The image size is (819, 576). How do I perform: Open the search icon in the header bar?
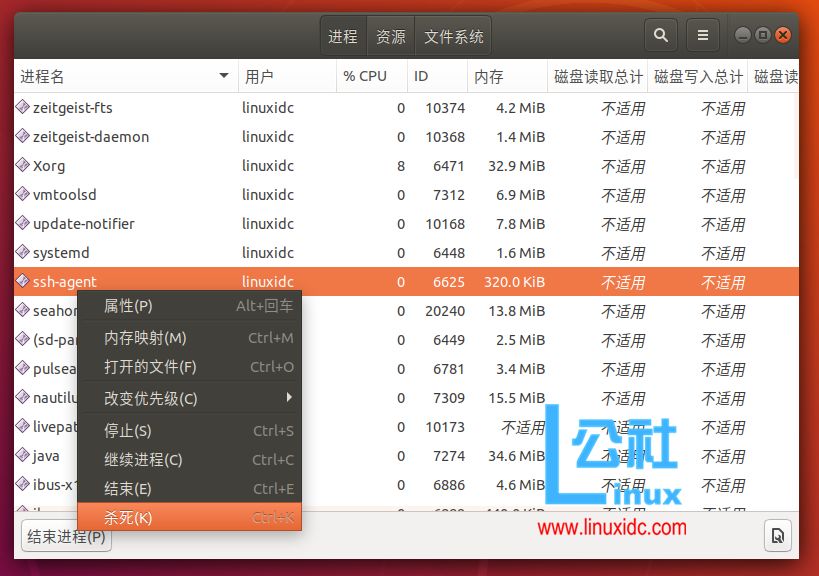tap(660, 34)
